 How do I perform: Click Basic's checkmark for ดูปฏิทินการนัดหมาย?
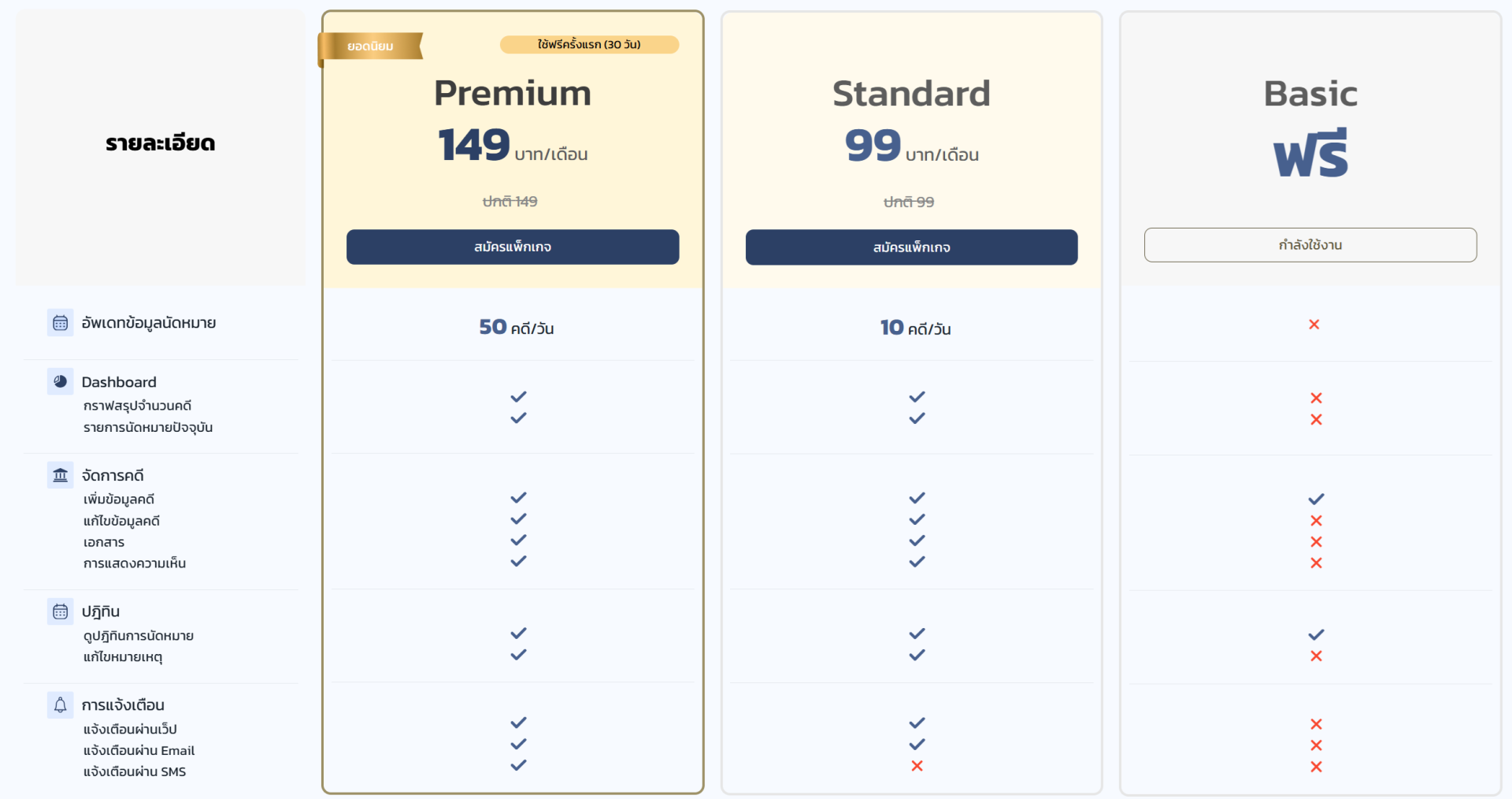[1316, 635]
